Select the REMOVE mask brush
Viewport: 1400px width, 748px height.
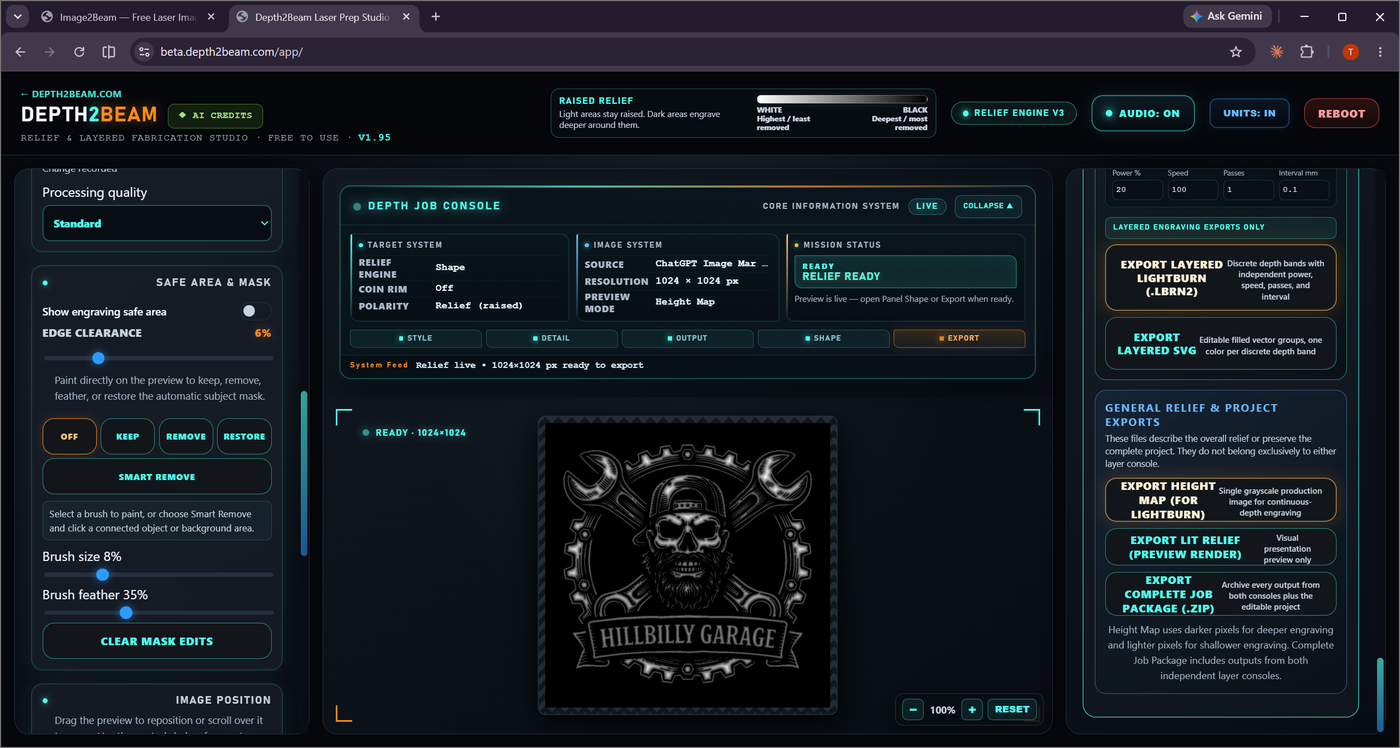tap(186, 436)
